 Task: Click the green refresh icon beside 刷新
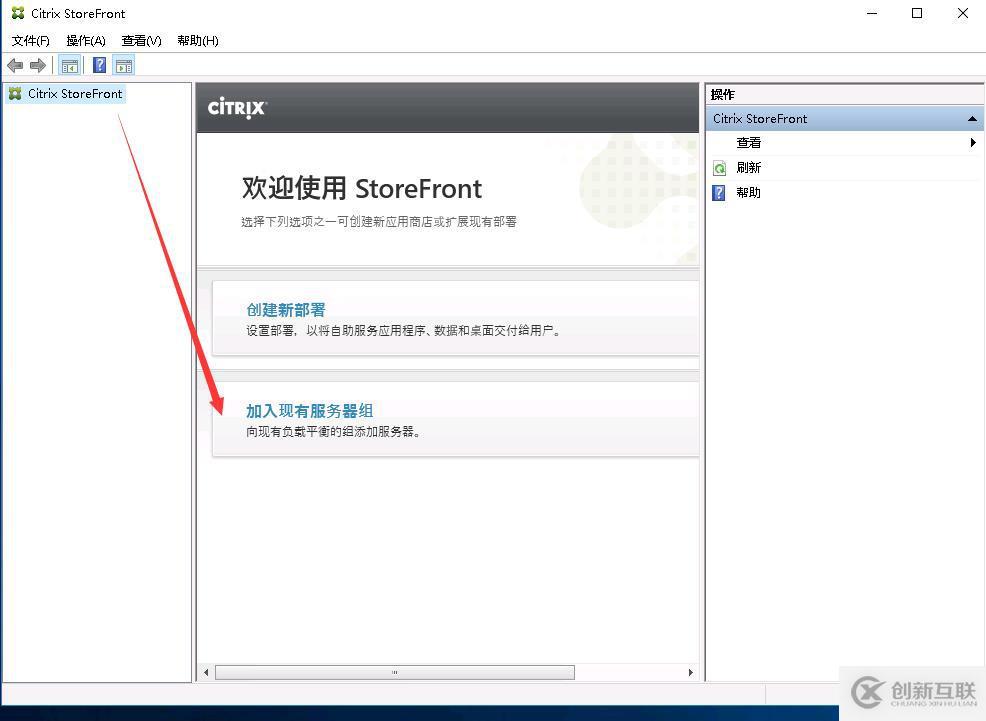tap(719, 168)
